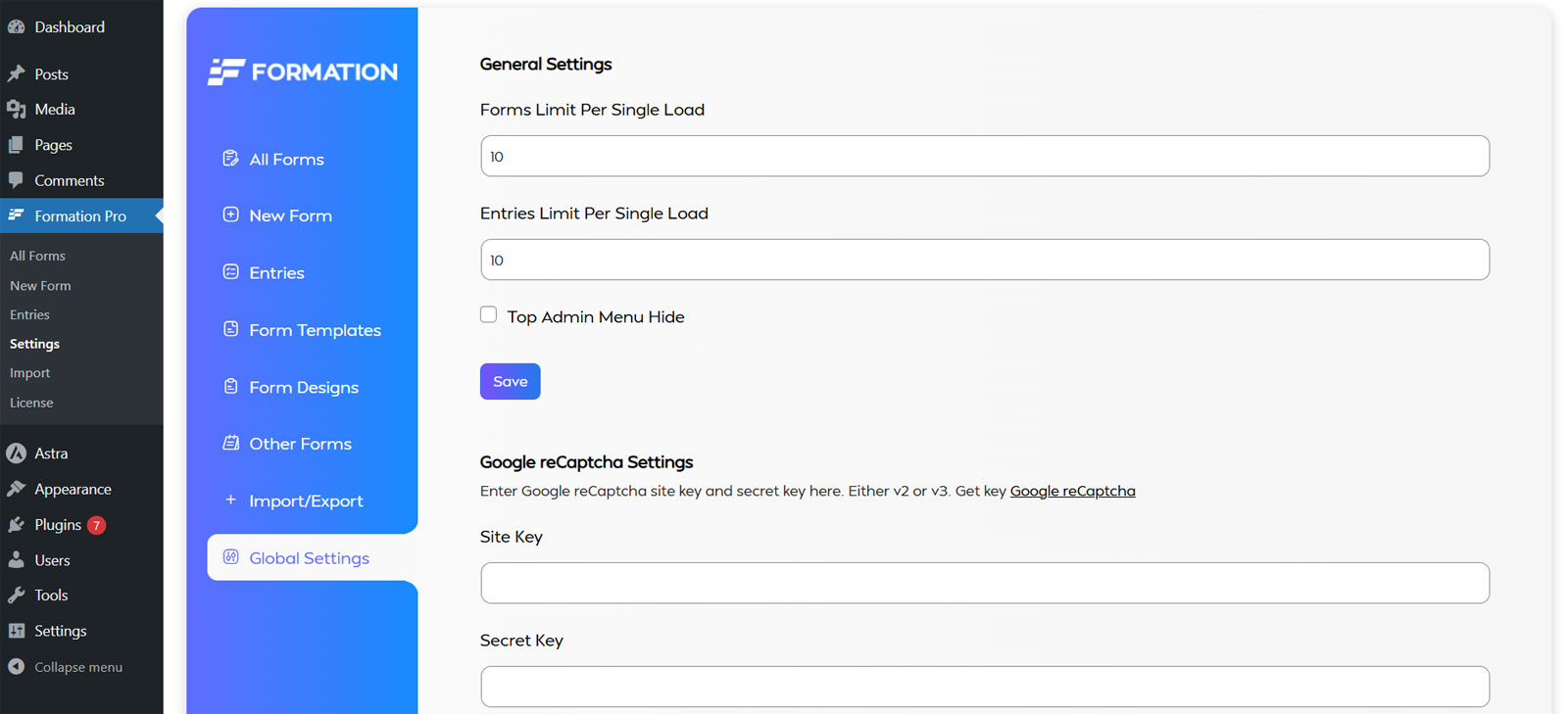Click the Plugins update badge showing 7
Viewport: 1568px width, 714px height.
[96, 525]
